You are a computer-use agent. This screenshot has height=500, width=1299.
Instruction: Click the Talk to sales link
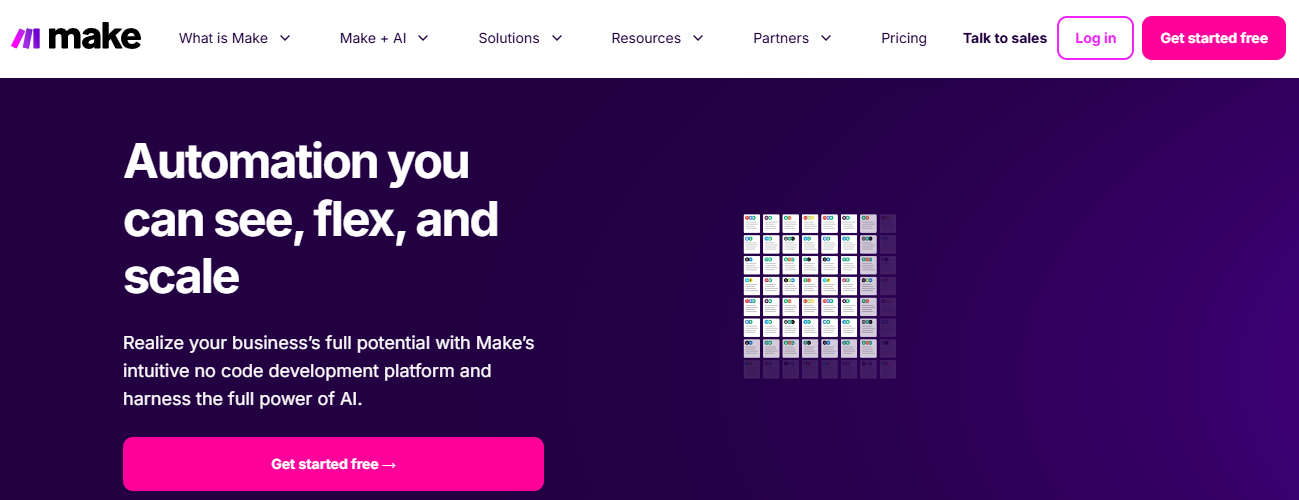point(1005,38)
